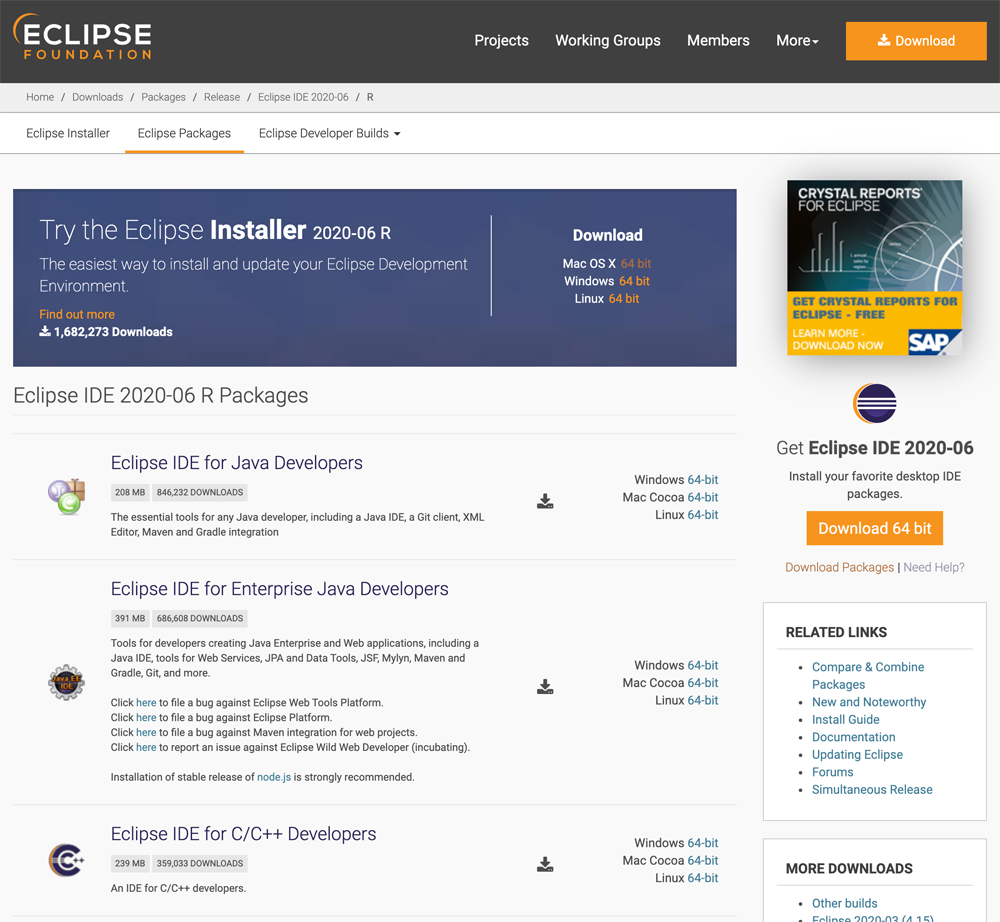1000x922 pixels.
Task: Click 'here' for Wild Web Developer issue
Action: tap(146, 747)
